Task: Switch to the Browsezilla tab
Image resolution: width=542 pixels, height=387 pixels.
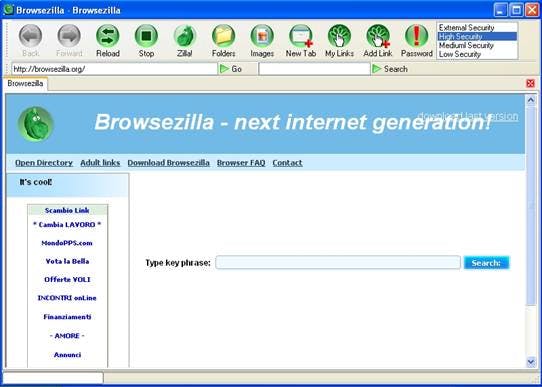Action: pyautogui.click(x=25, y=84)
